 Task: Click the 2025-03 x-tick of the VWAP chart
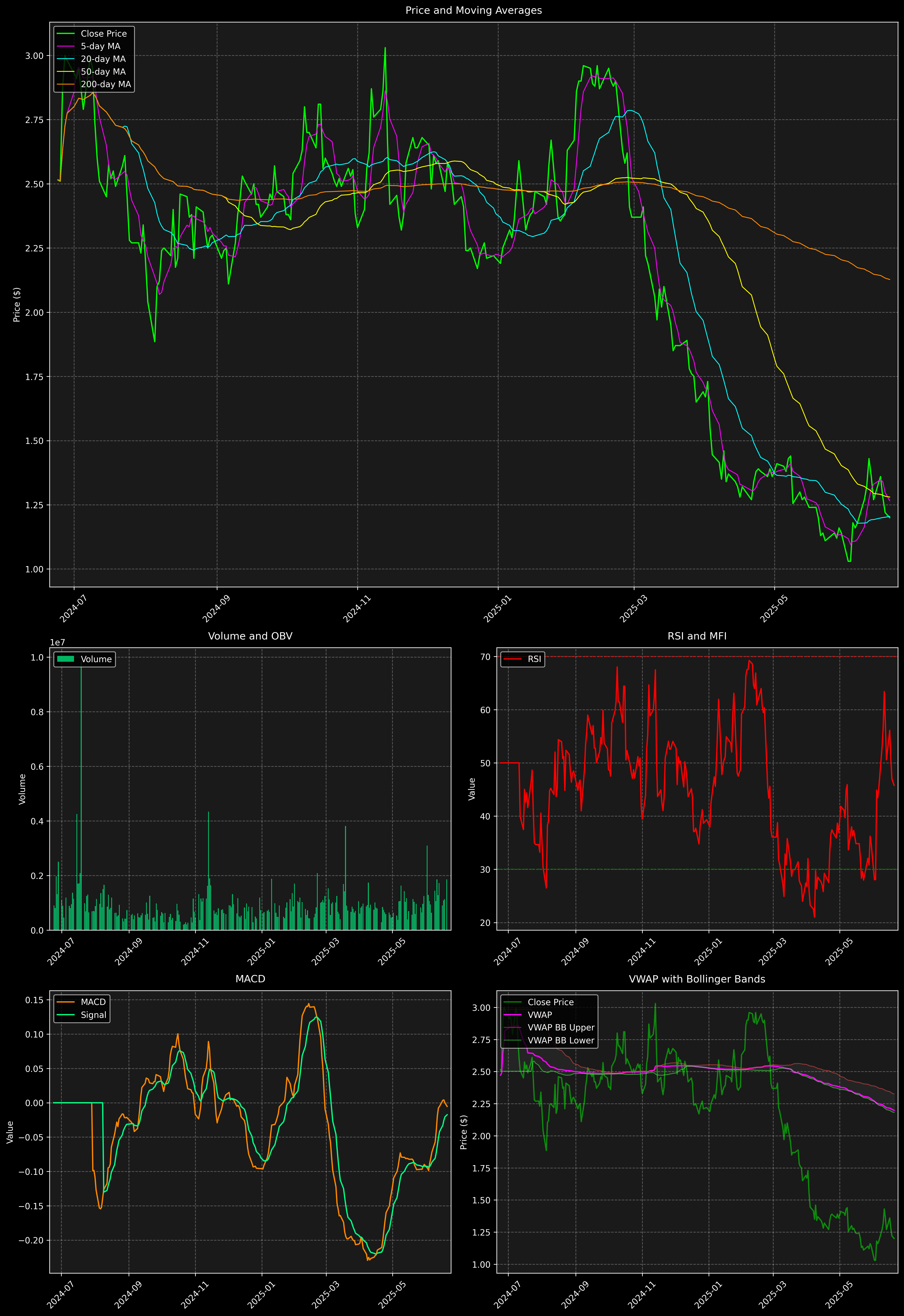pos(773,1295)
